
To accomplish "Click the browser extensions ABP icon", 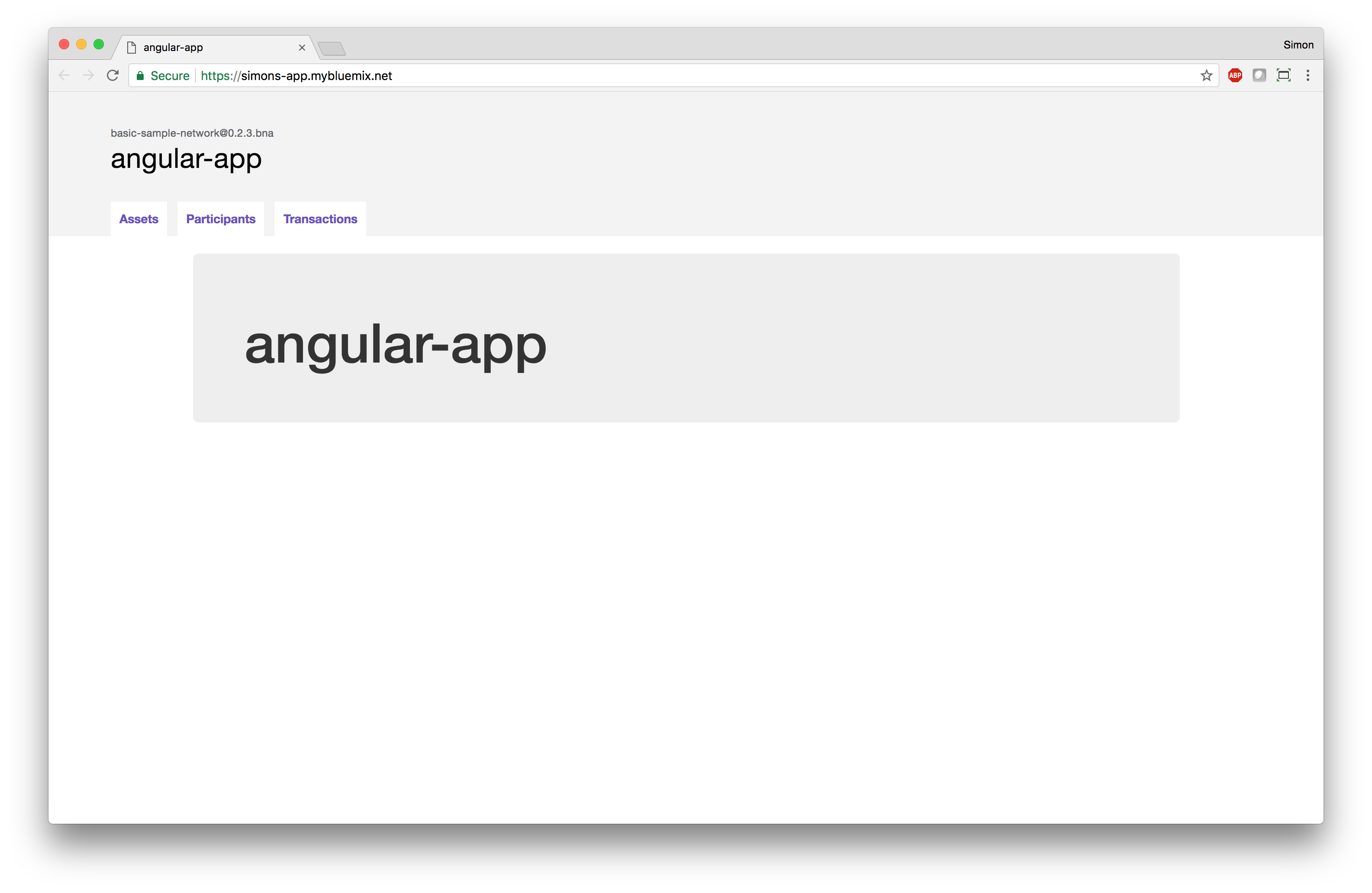I will click(1235, 75).
